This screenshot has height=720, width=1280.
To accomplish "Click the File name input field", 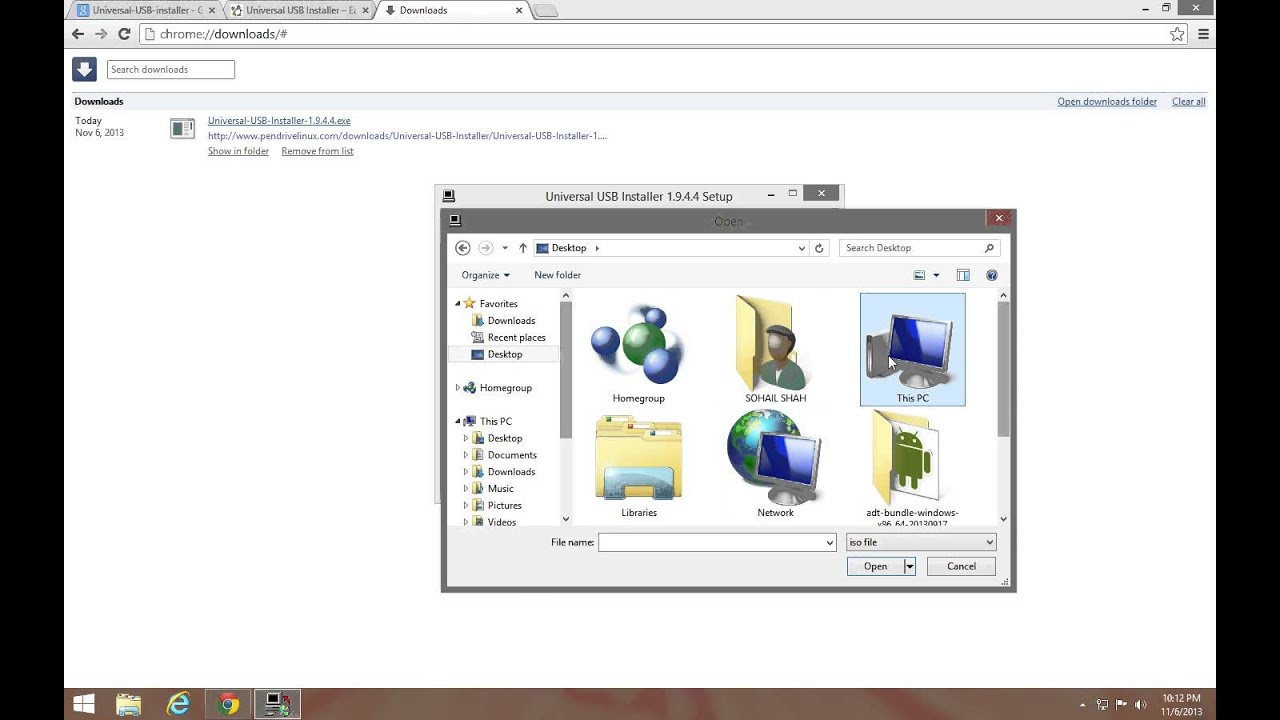I will click(x=712, y=542).
